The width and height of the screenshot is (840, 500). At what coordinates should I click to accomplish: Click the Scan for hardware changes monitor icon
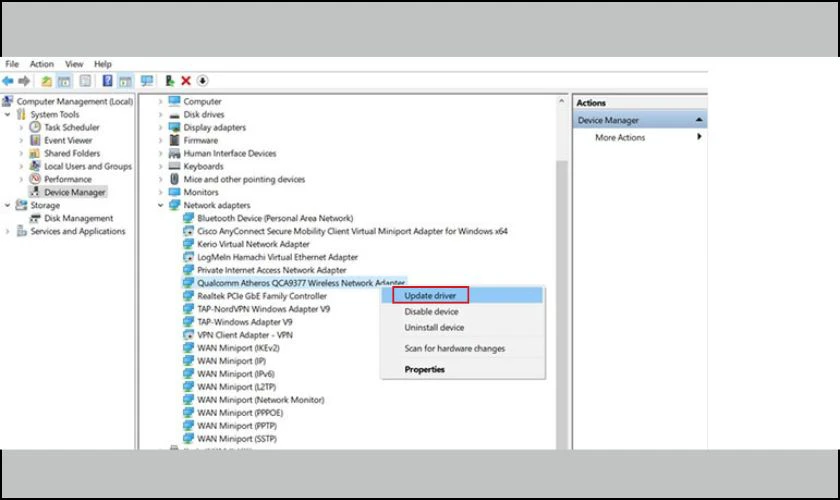coord(147,81)
